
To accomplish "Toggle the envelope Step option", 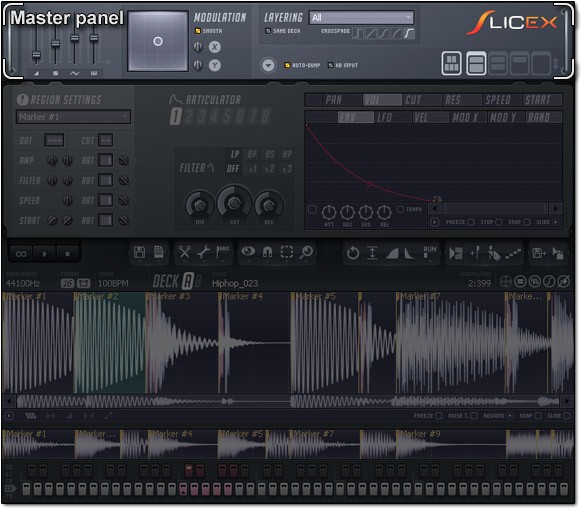I will click(x=499, y=222).
